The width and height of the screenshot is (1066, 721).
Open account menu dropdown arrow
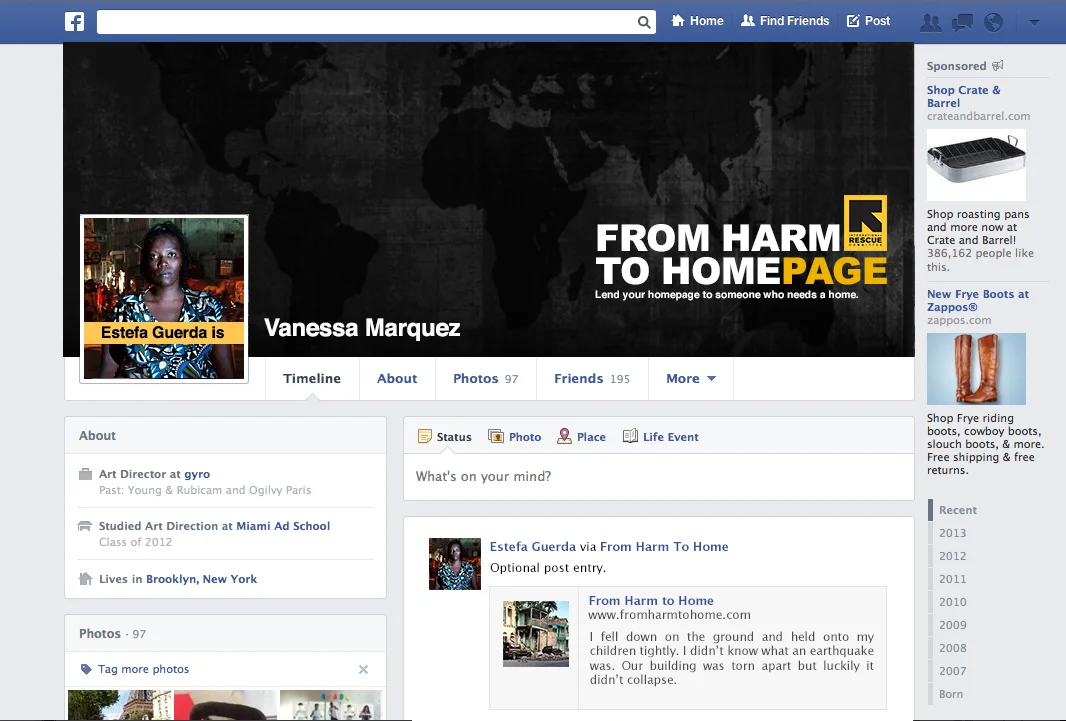(1034, 22)
